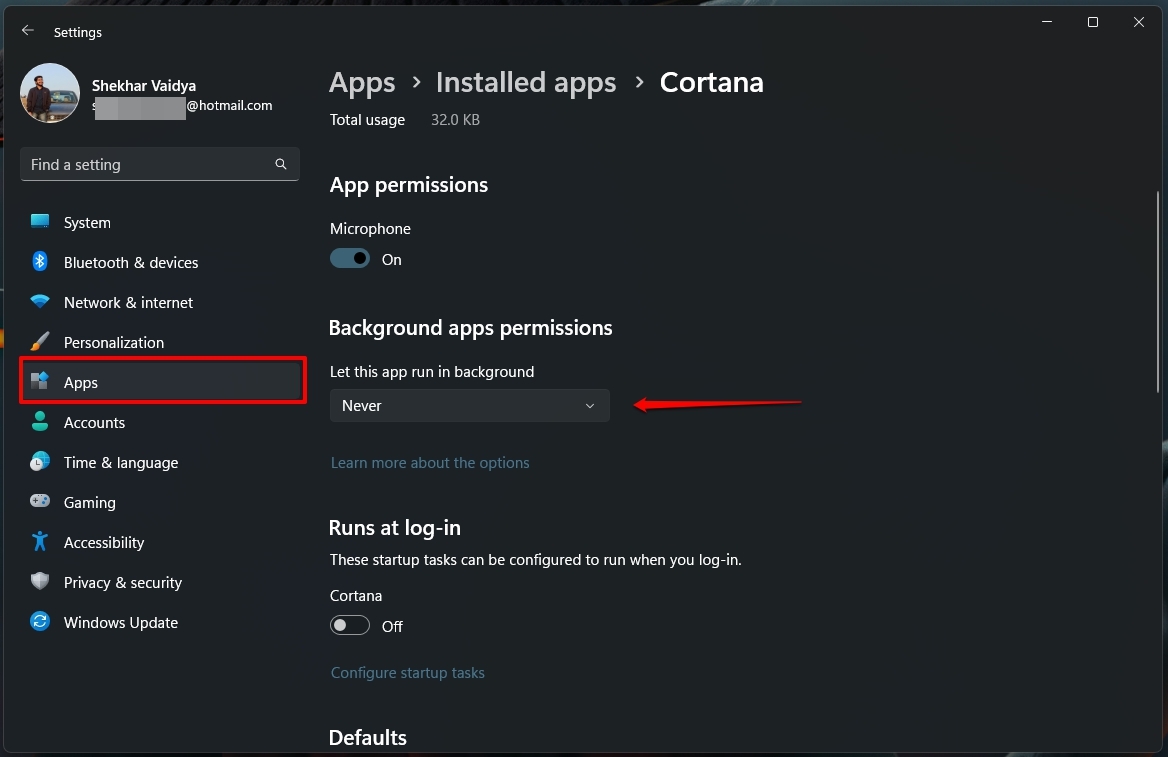Open System settings label
This screenshot has width=1168, height=757.
tap(87, 223)
